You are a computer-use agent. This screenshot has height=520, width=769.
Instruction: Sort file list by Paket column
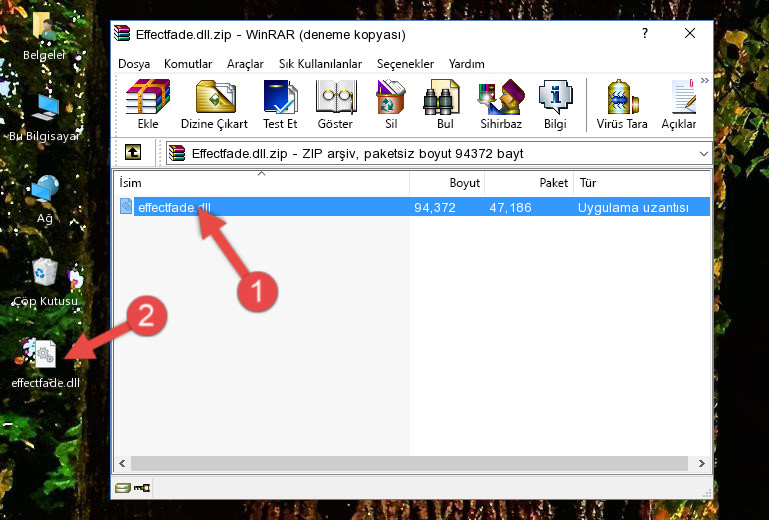(529, 183)
